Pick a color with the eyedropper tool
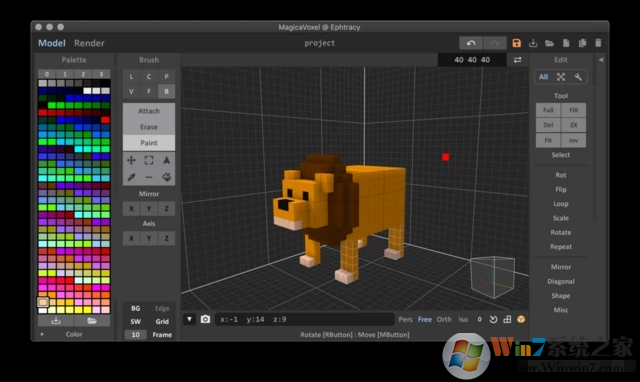The image size is (640, 382). 131,177
